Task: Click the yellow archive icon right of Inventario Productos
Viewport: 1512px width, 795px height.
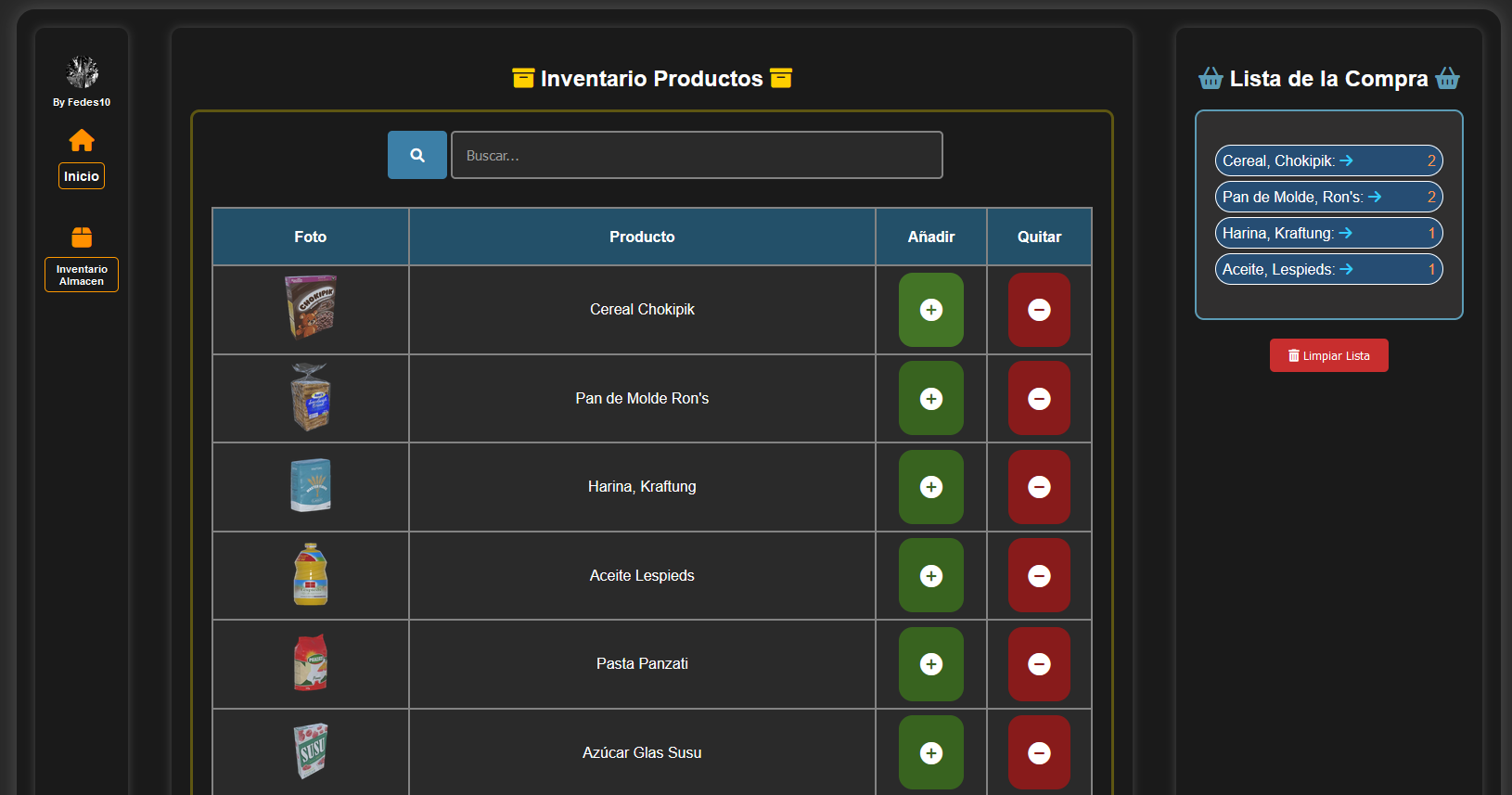Action: (781, 78)
